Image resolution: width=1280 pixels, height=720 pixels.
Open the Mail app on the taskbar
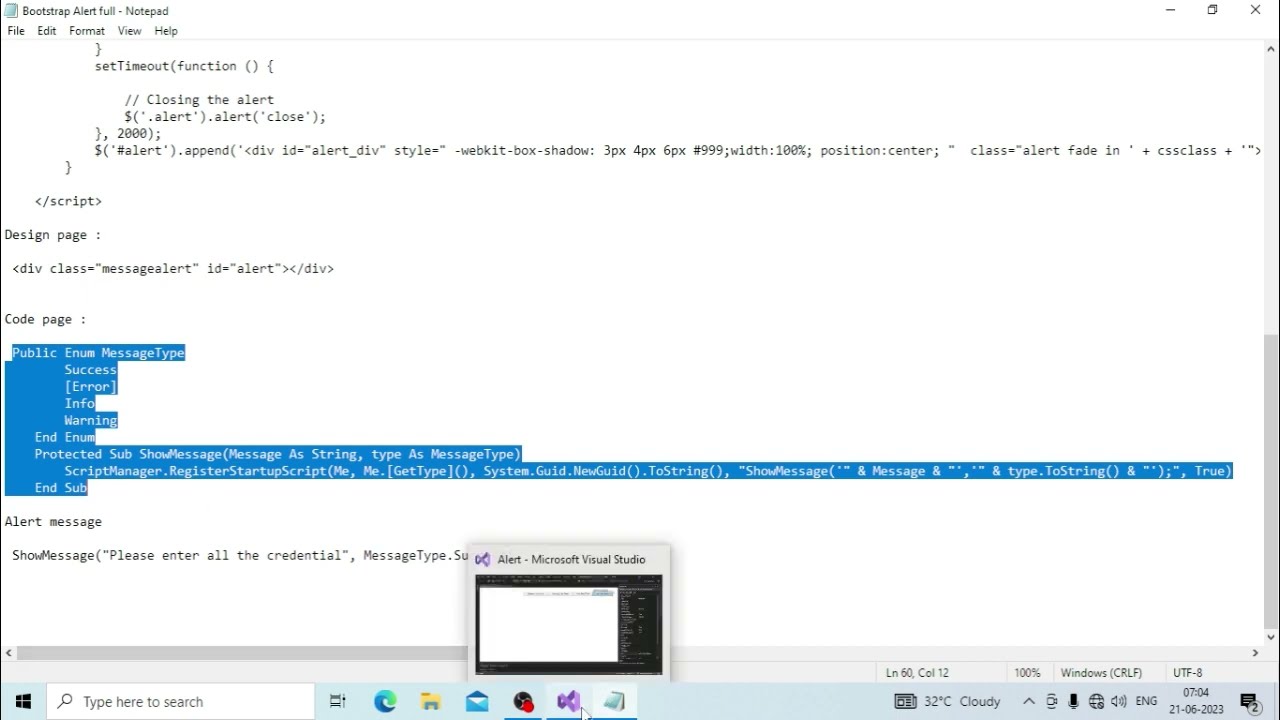[x=477, y=701]
